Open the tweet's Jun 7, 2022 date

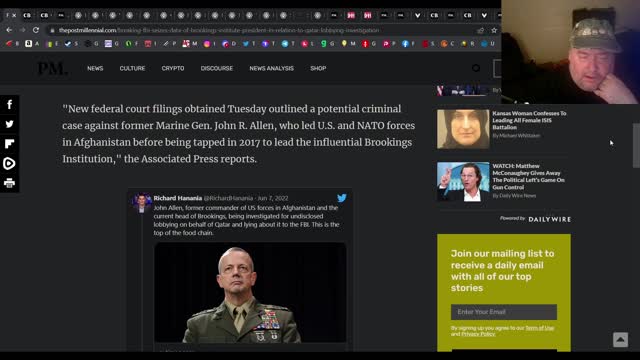tap(273, 198)
